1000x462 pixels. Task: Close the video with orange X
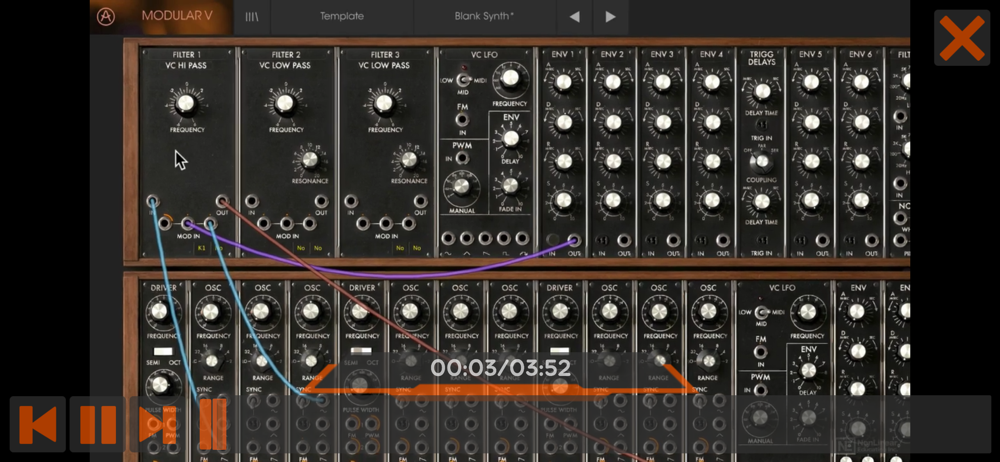point(962,38)
